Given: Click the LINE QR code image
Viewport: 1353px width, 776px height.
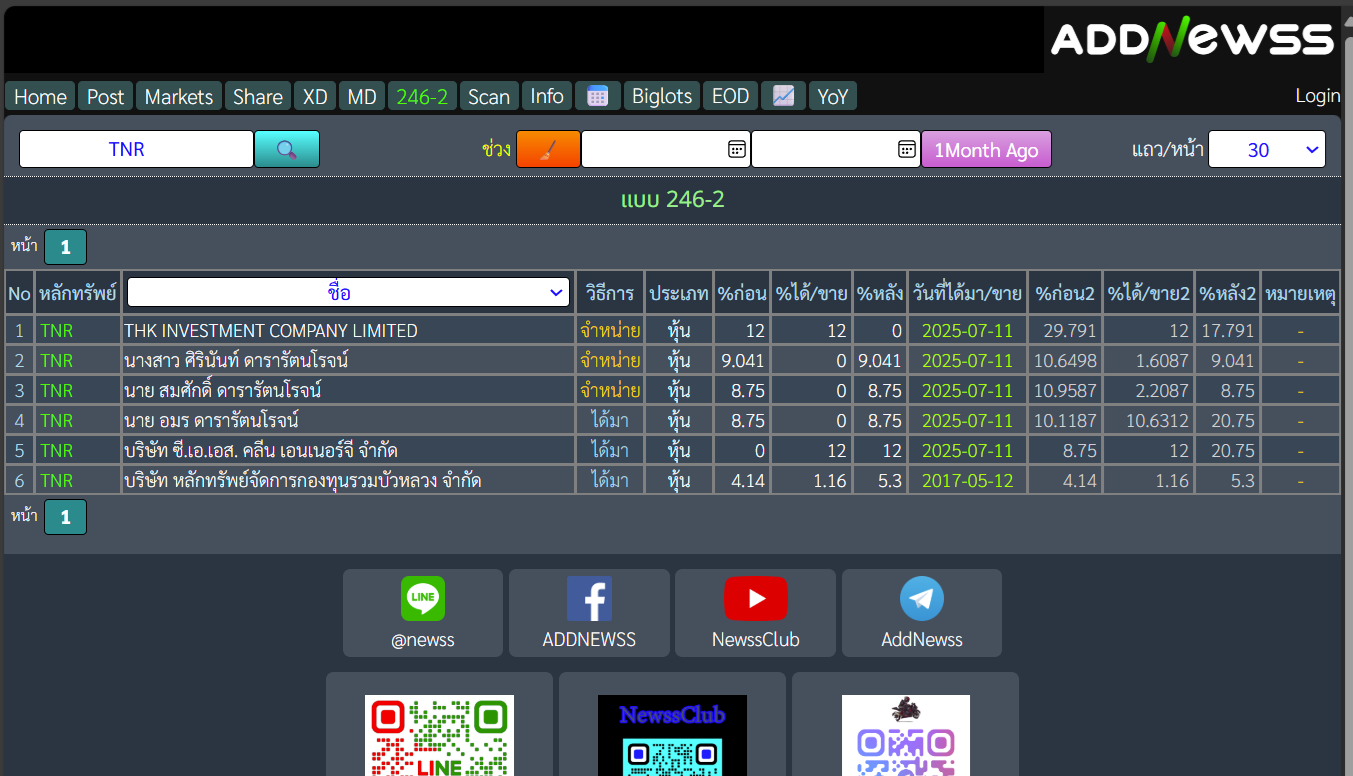Looking at the screenshot, I should (439, 735).
